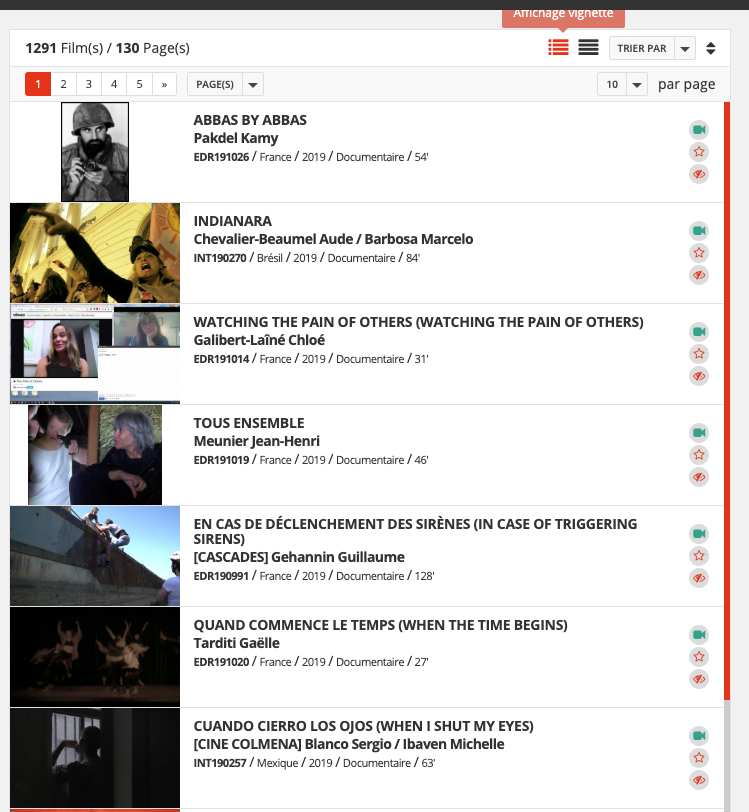Switch to compact list view icon

[588, 47]
